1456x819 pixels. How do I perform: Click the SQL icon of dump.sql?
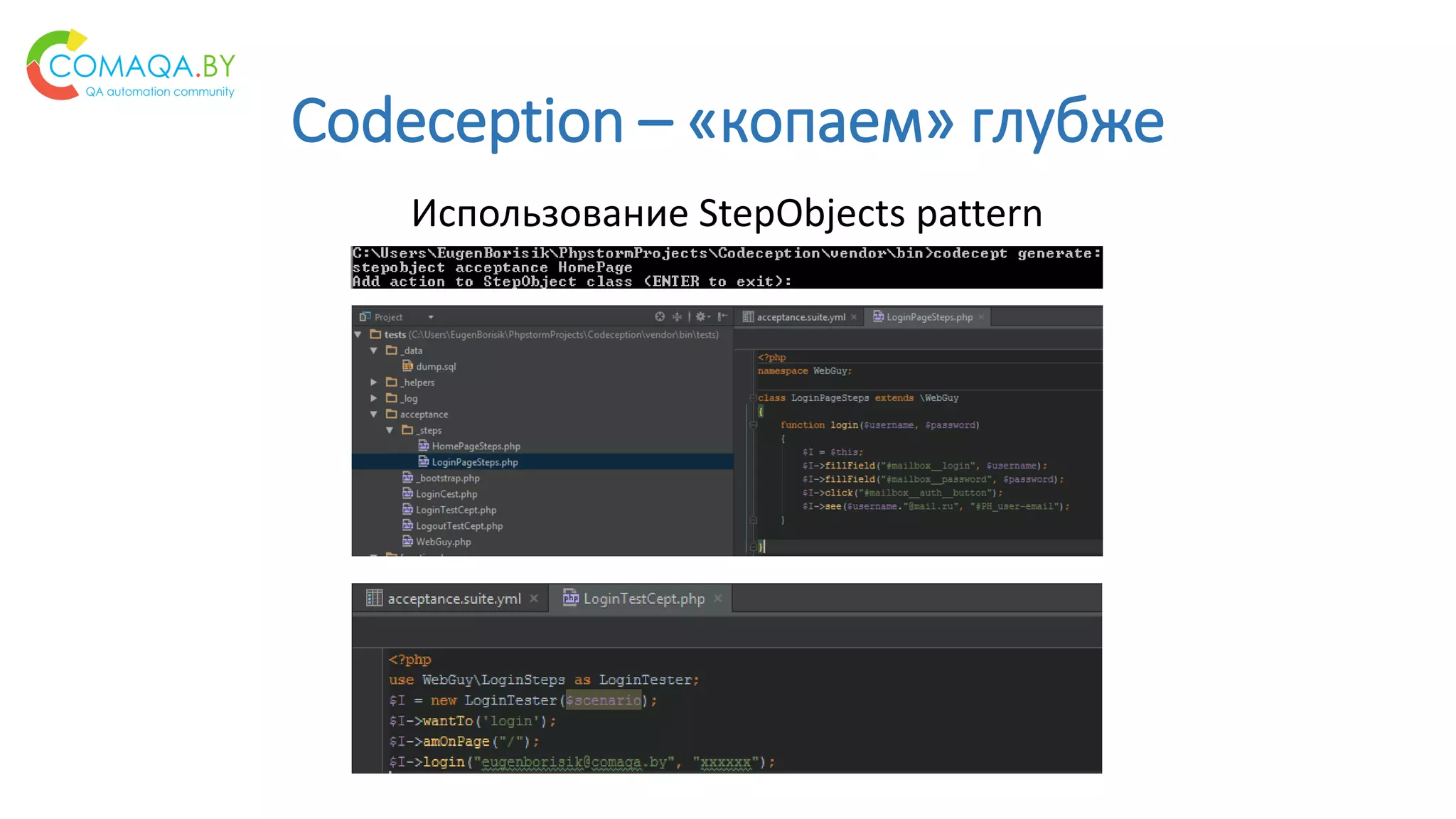coord(407,365)
